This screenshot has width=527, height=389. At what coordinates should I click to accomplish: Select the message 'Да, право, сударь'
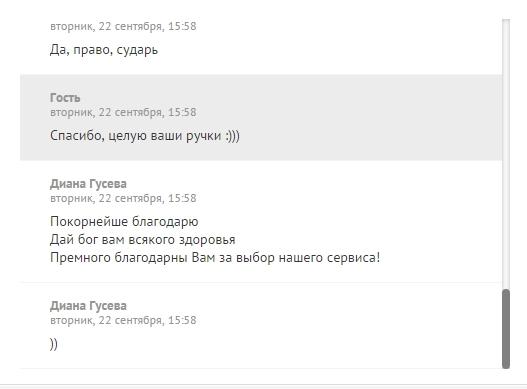coord(104,50)
